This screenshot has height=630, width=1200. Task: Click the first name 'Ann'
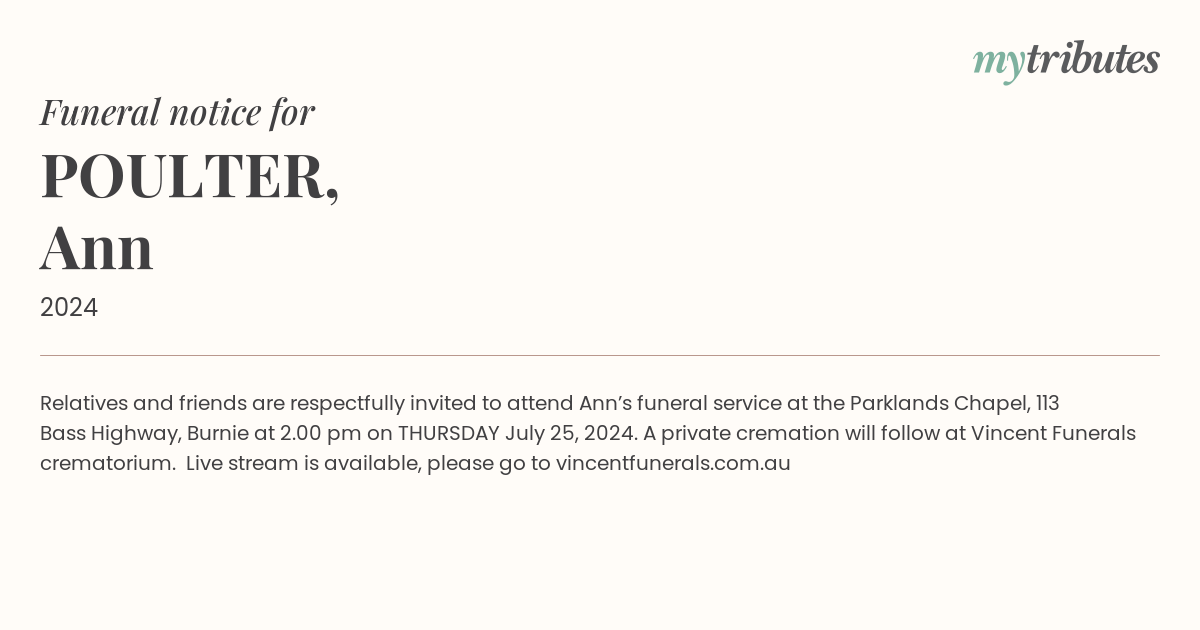[97, 248]
